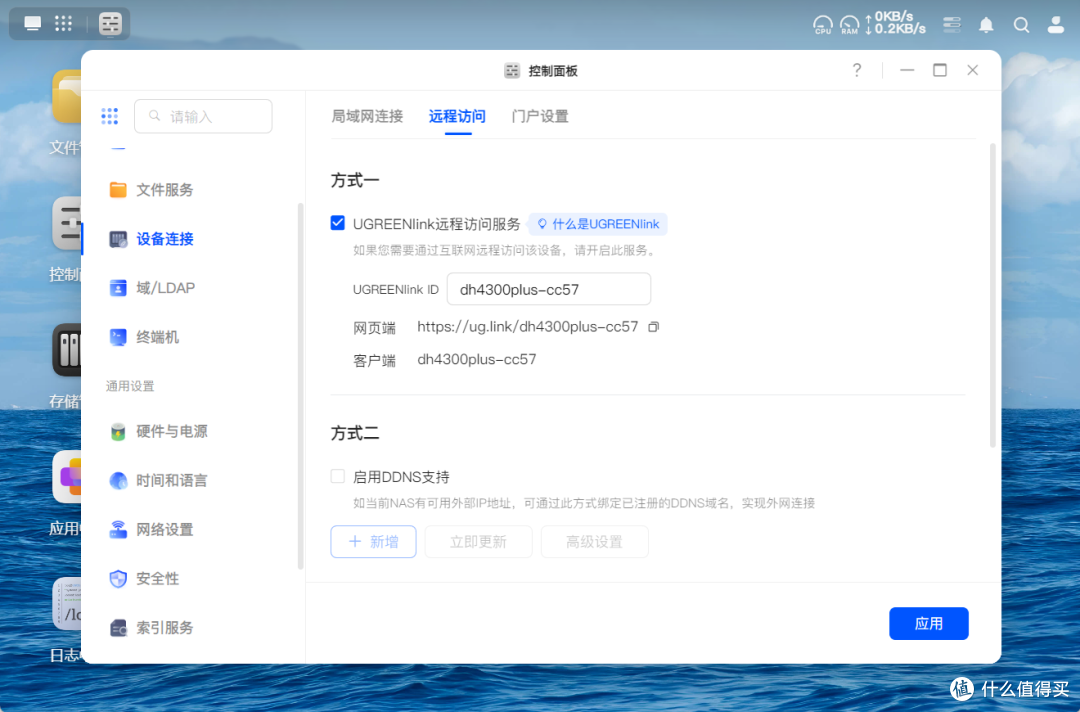This screenshot has width=1080, height=712.
Task: Uncheck UGREENlink remote access service
Action: 338,223
